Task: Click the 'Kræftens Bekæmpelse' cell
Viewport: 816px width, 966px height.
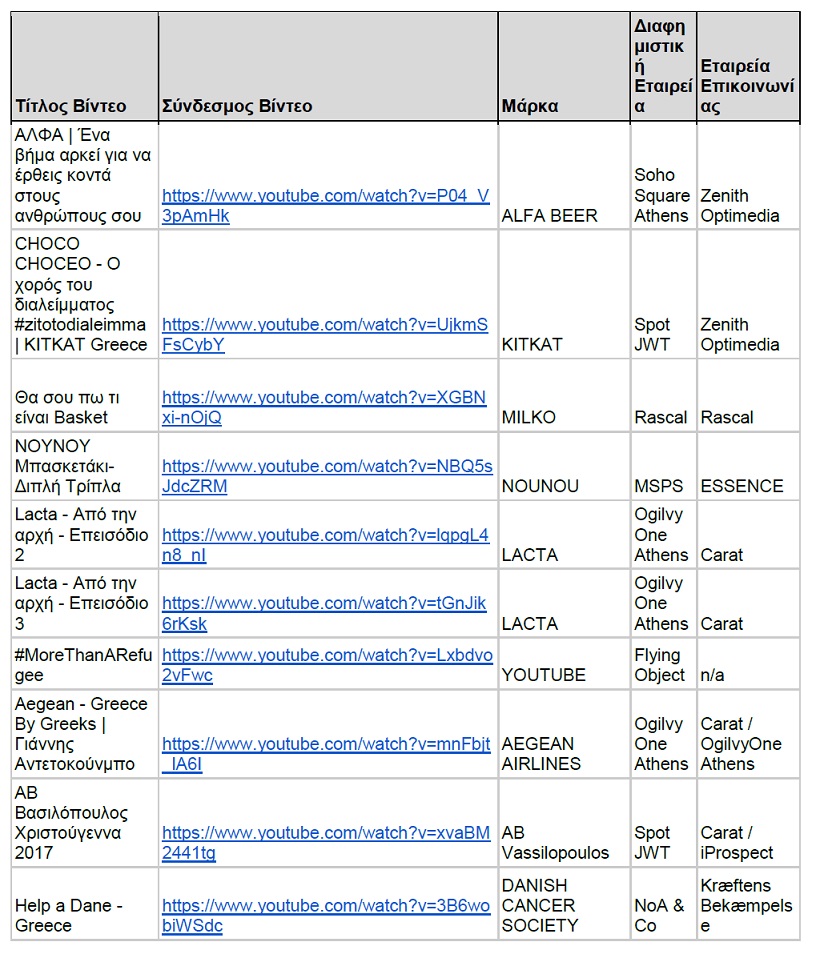Action: 746,906
